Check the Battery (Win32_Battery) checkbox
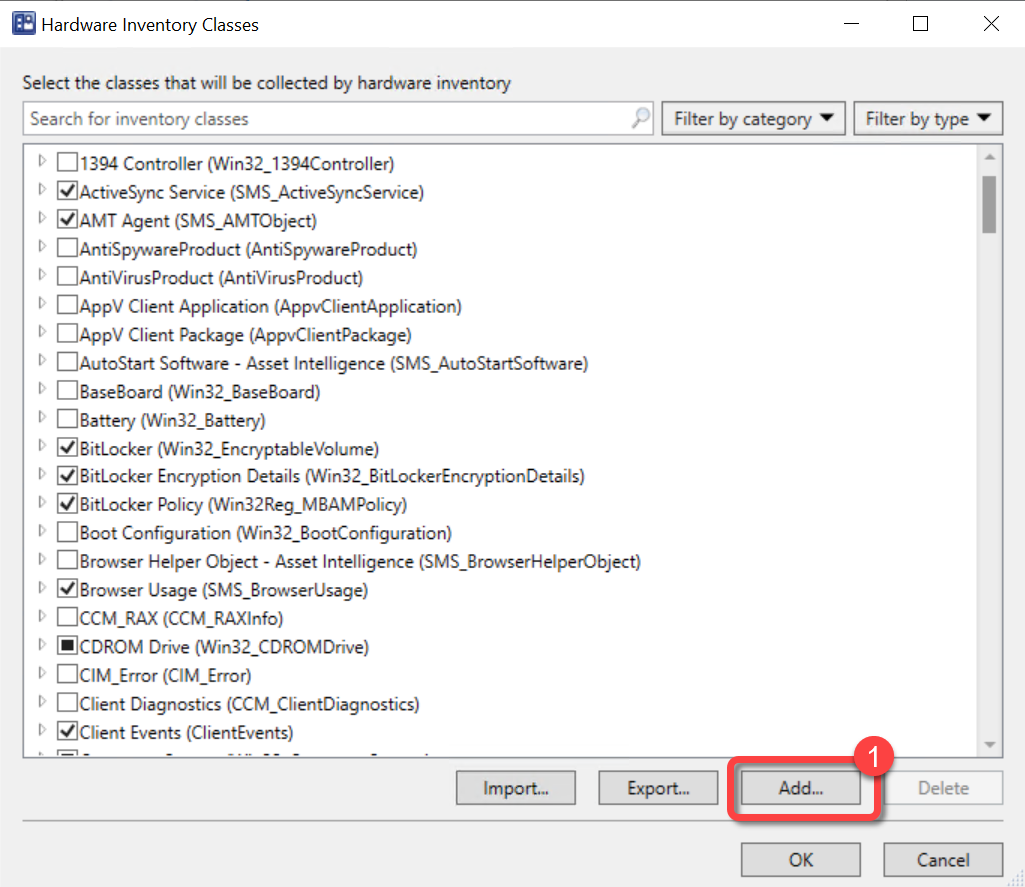 (67, 420)
